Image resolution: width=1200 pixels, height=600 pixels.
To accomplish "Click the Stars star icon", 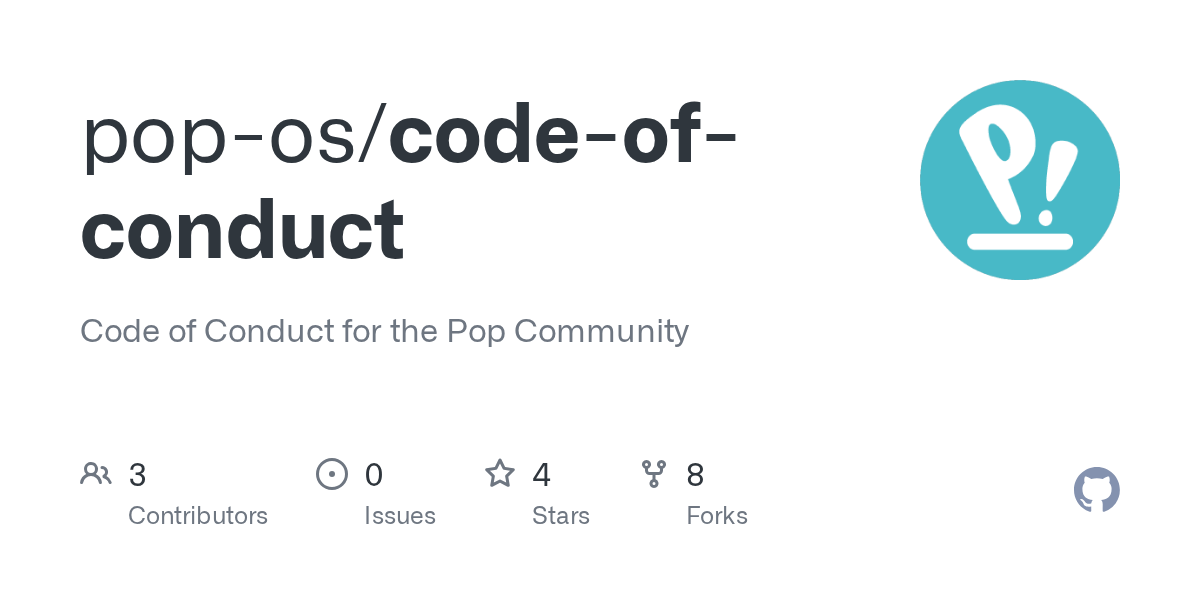I will [x=500, y=474].
